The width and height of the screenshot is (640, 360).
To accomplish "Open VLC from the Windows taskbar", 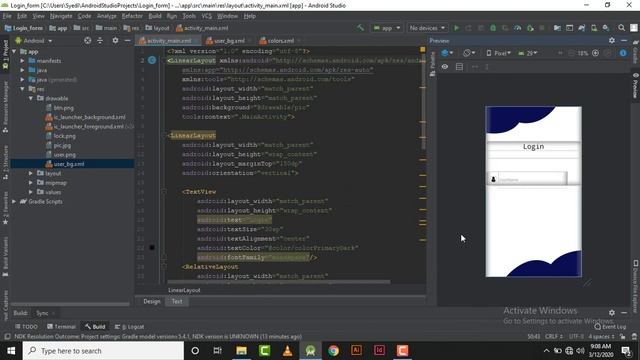I will (287, 351).
